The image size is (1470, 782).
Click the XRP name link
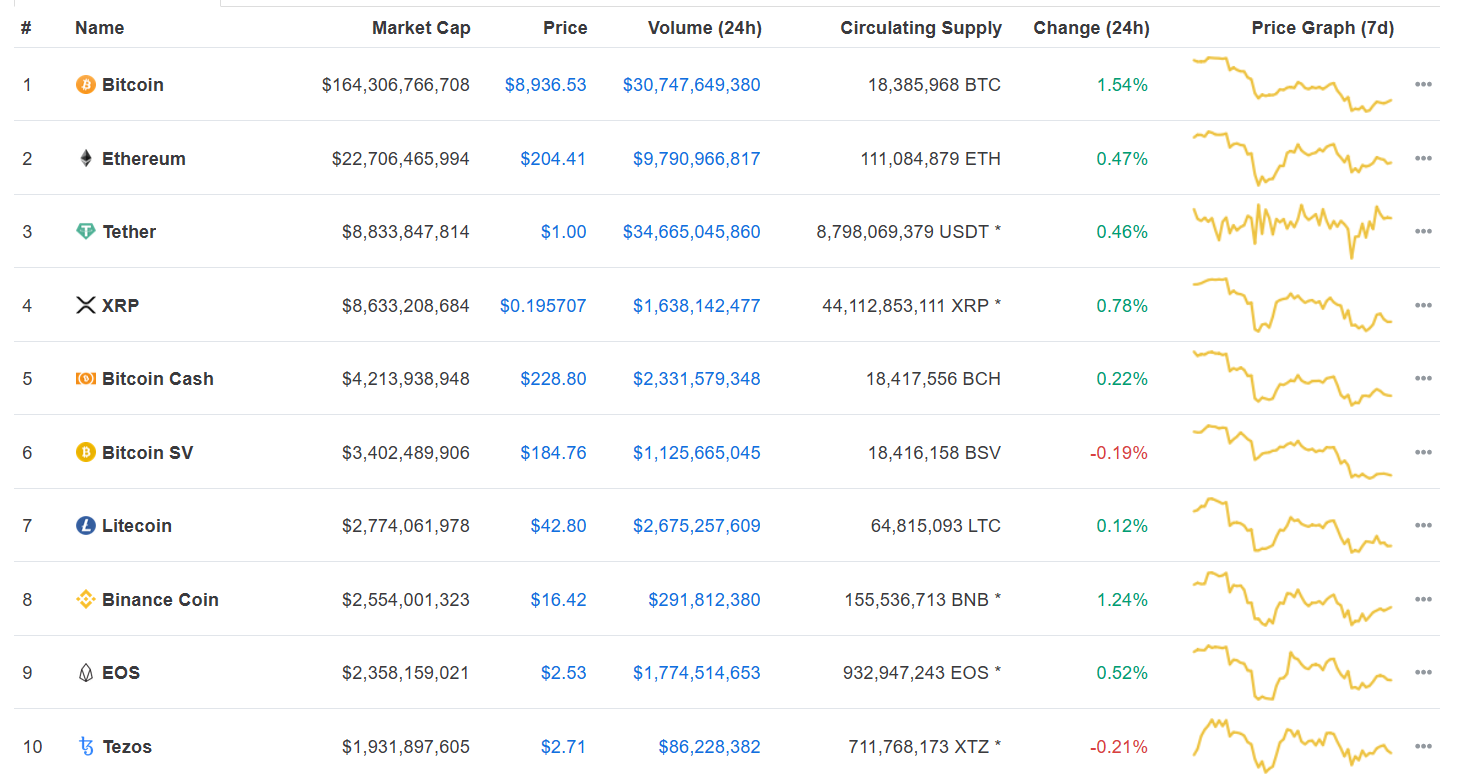click(121, 305)
